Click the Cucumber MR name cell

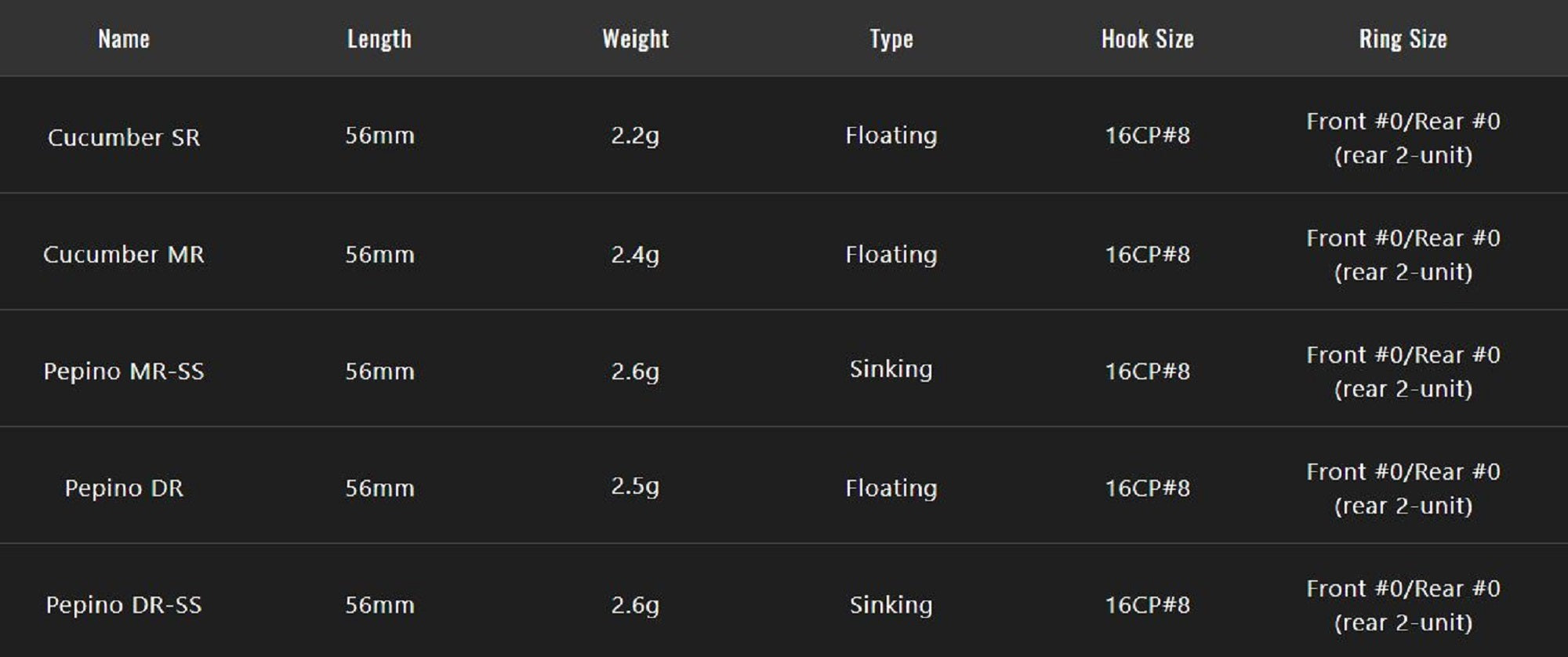[124, 254]
